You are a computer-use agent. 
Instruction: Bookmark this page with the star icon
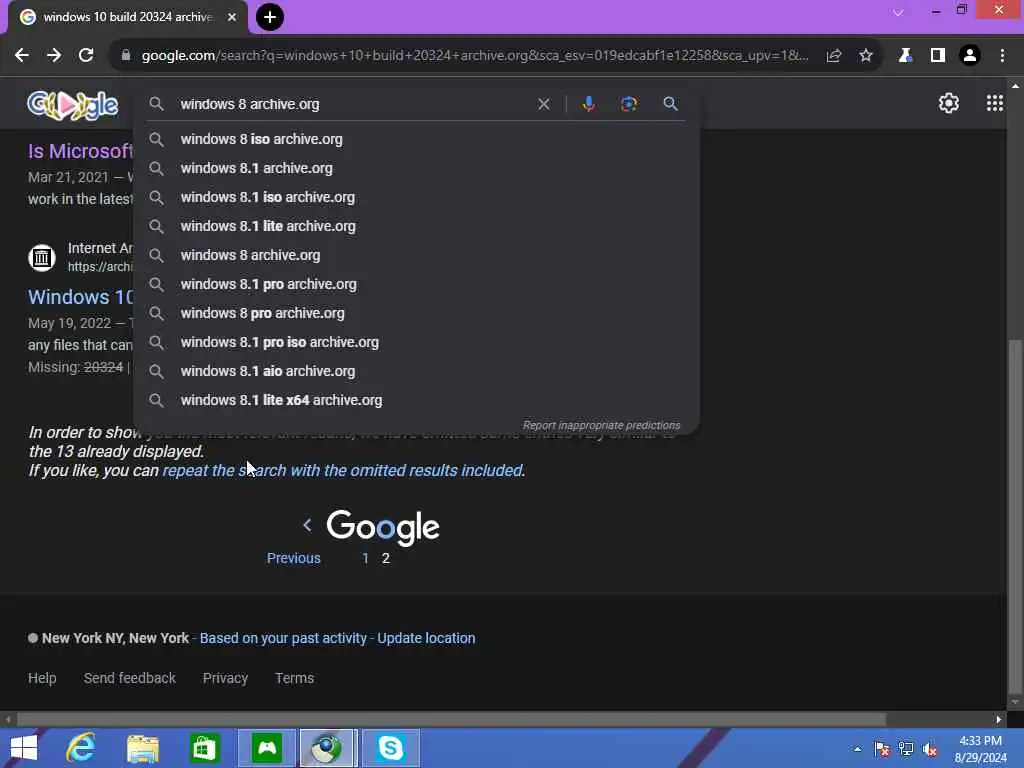point(866,56)
